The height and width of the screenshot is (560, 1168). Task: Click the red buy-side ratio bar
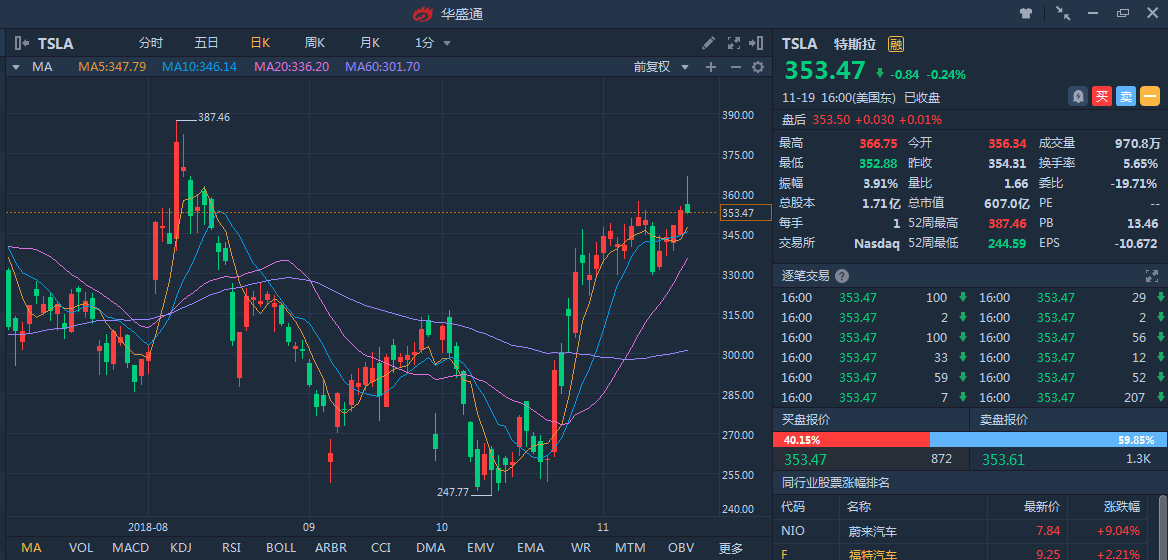point(850,440)
